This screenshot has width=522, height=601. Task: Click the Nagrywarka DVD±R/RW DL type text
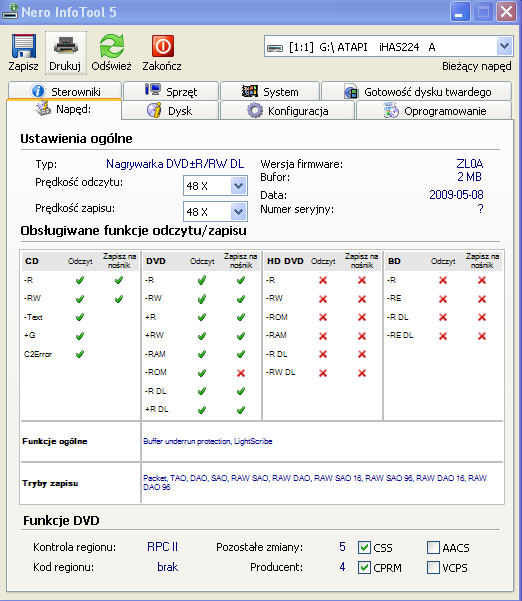coord(175,164)
